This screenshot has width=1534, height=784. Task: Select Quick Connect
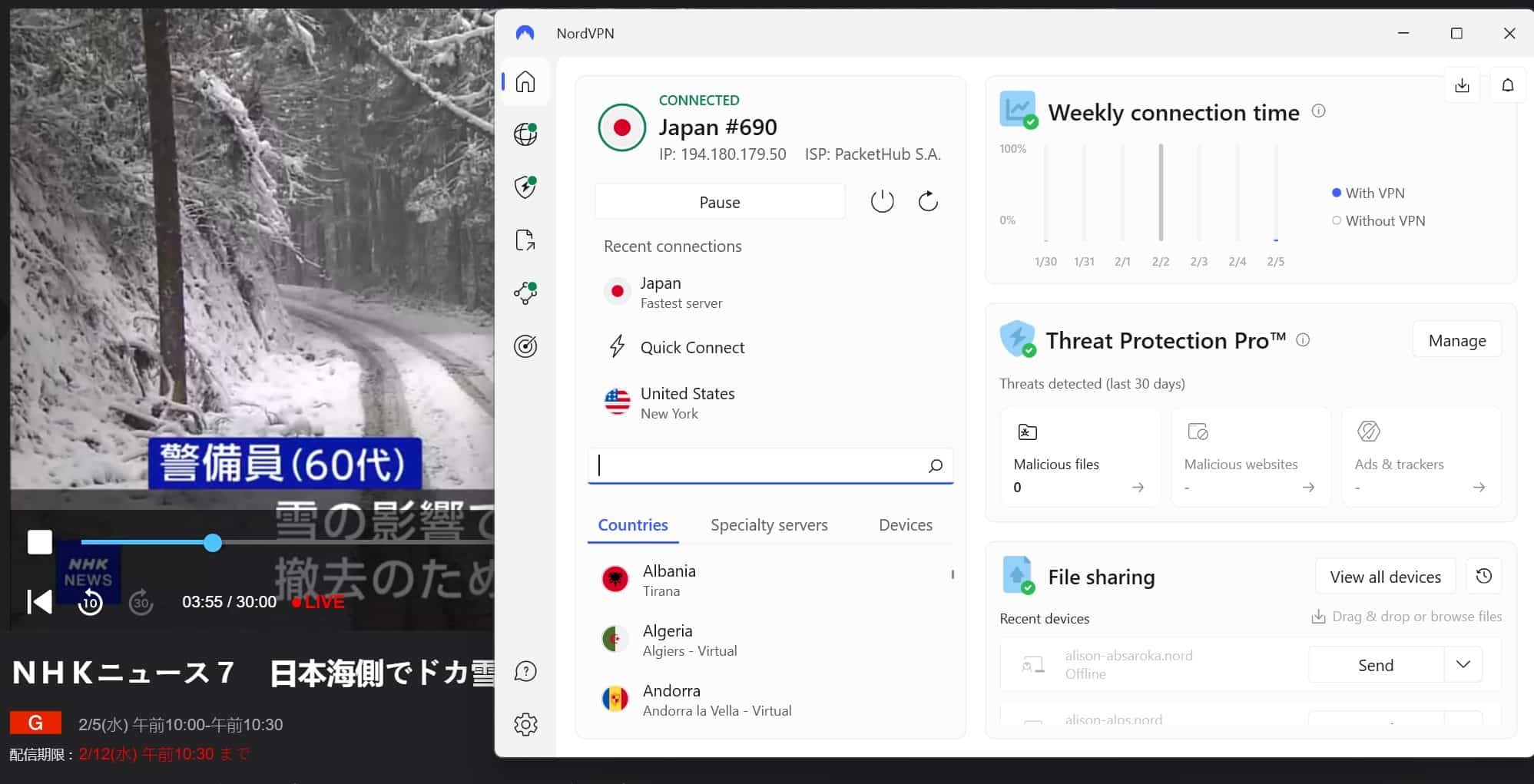[770, 347]
